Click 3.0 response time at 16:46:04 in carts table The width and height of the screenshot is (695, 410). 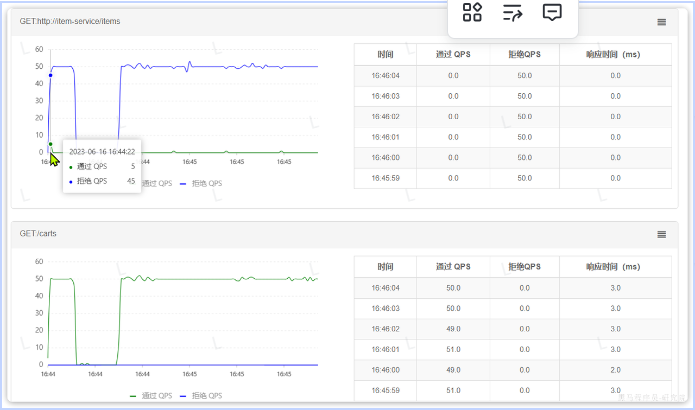click(615, 288)
